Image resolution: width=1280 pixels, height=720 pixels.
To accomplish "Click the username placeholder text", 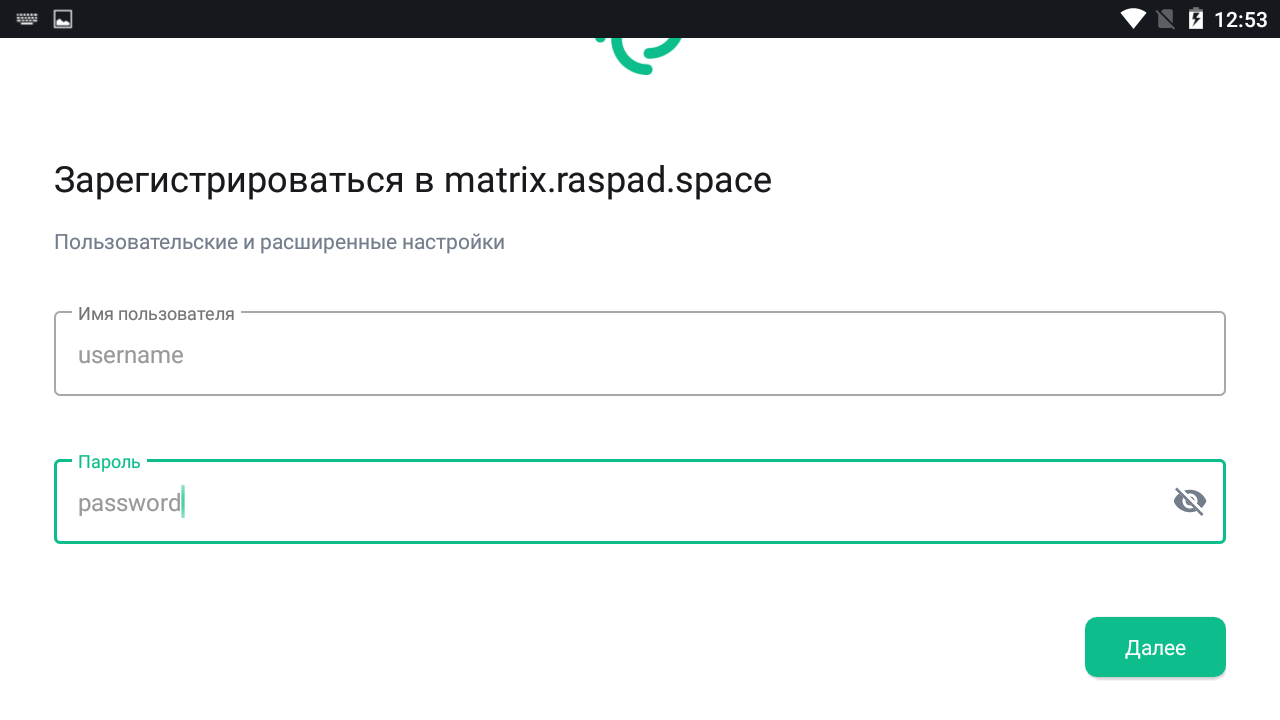I will (131, 355).
